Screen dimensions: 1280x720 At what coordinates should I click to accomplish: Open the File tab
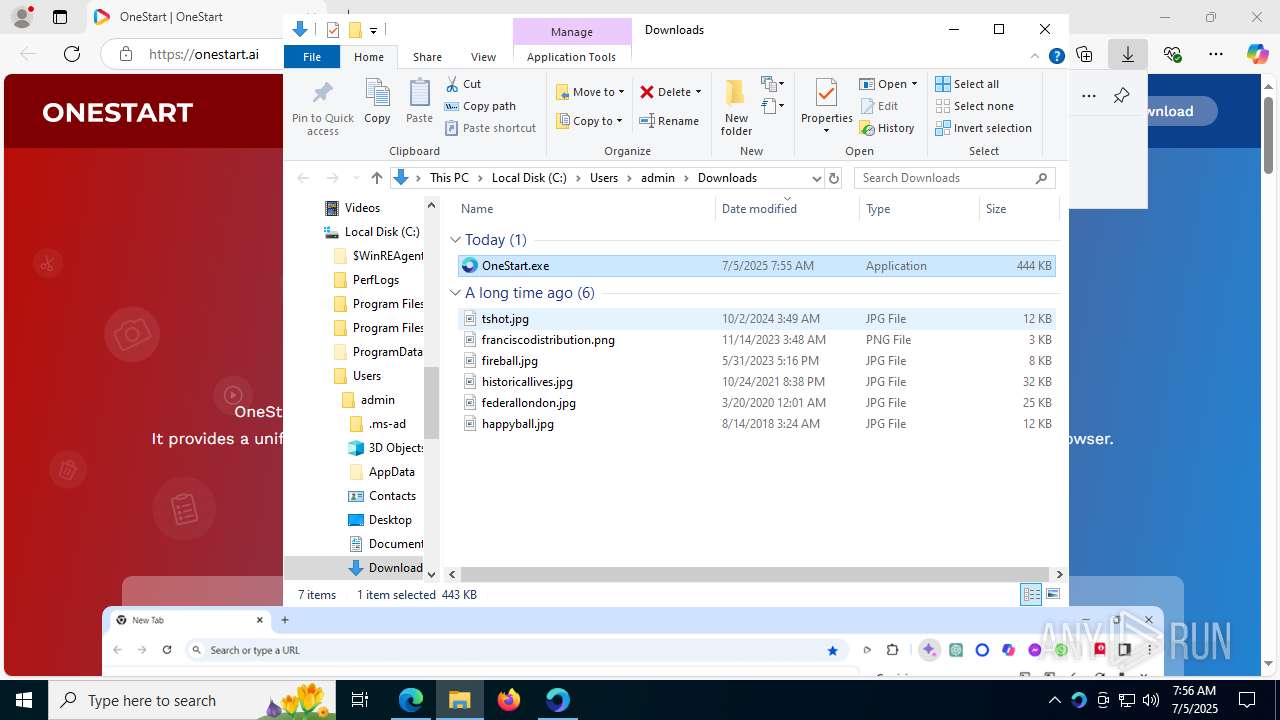(x=312, y=57)
